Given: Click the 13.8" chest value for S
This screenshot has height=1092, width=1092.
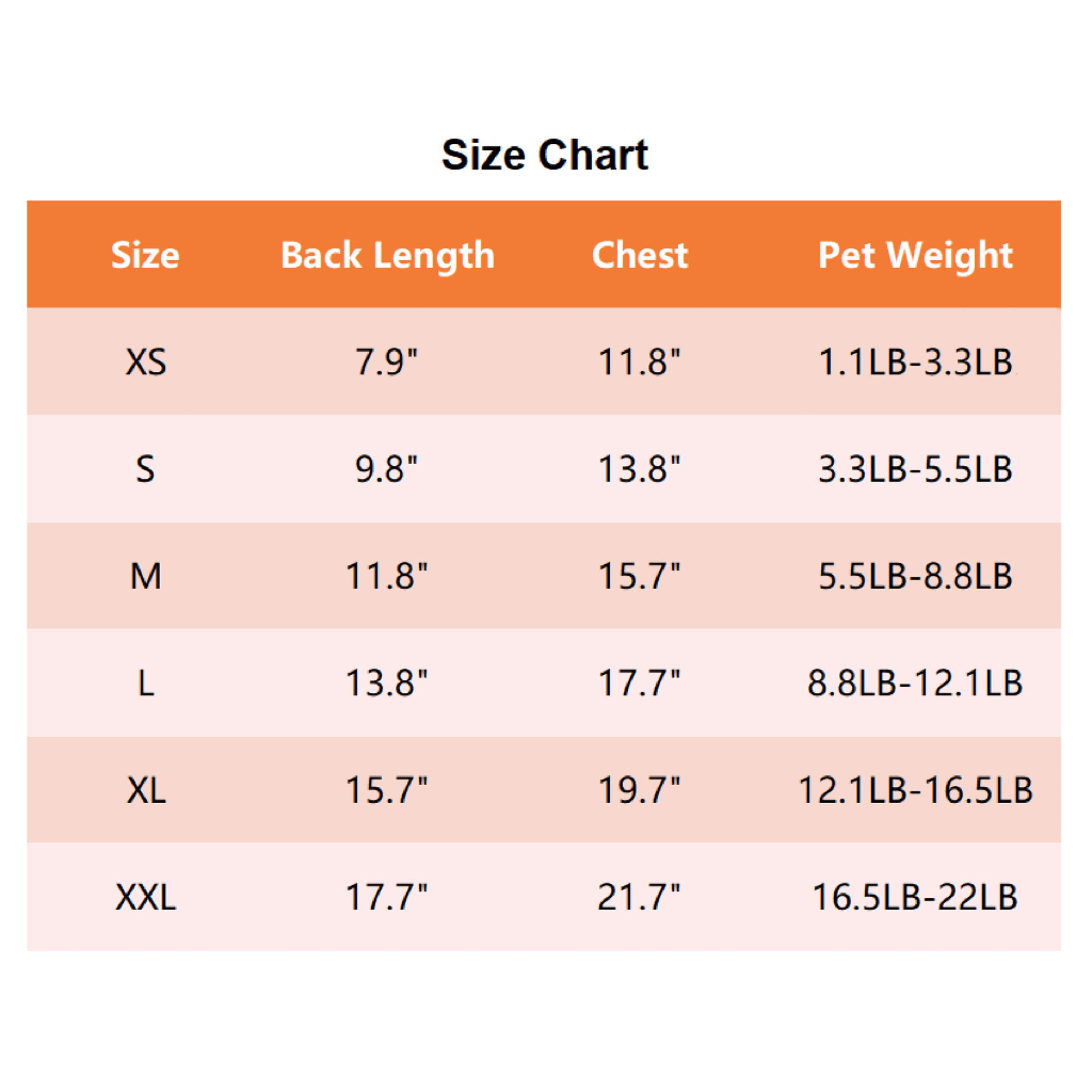Looking at the screenshot, I should pos(639,469).
